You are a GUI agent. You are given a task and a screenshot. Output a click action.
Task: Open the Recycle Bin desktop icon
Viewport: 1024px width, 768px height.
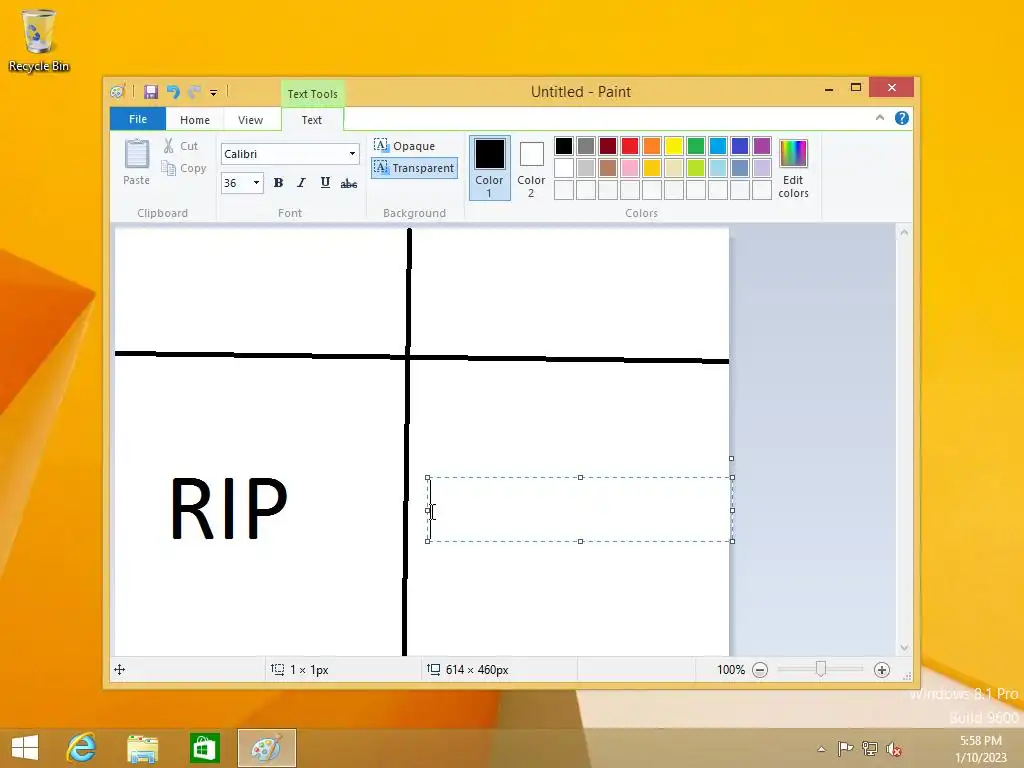pyautogui.click(x=39, y=40)
